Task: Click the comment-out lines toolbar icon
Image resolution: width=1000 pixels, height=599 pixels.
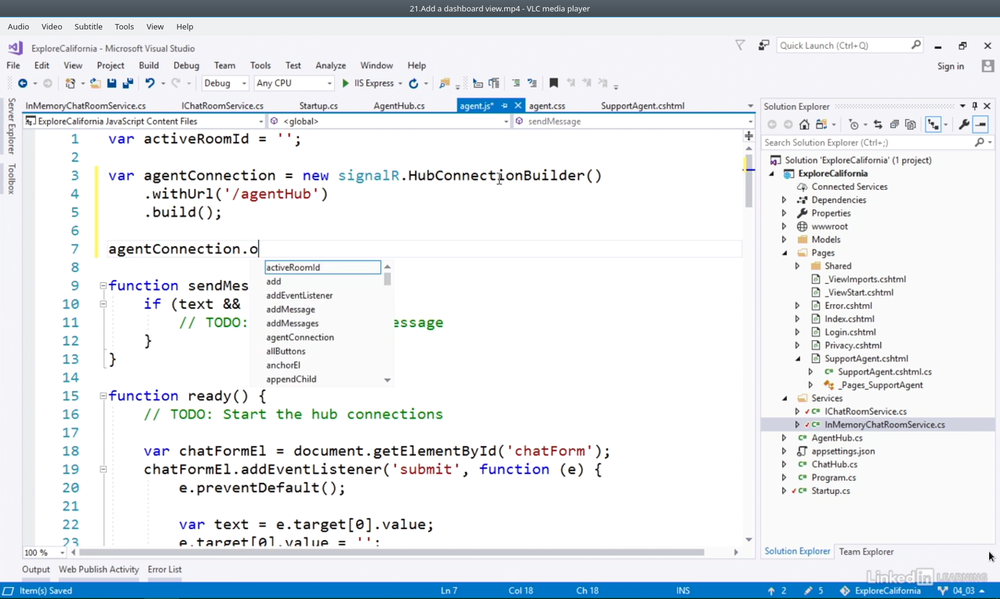Action: pos(516,84)
